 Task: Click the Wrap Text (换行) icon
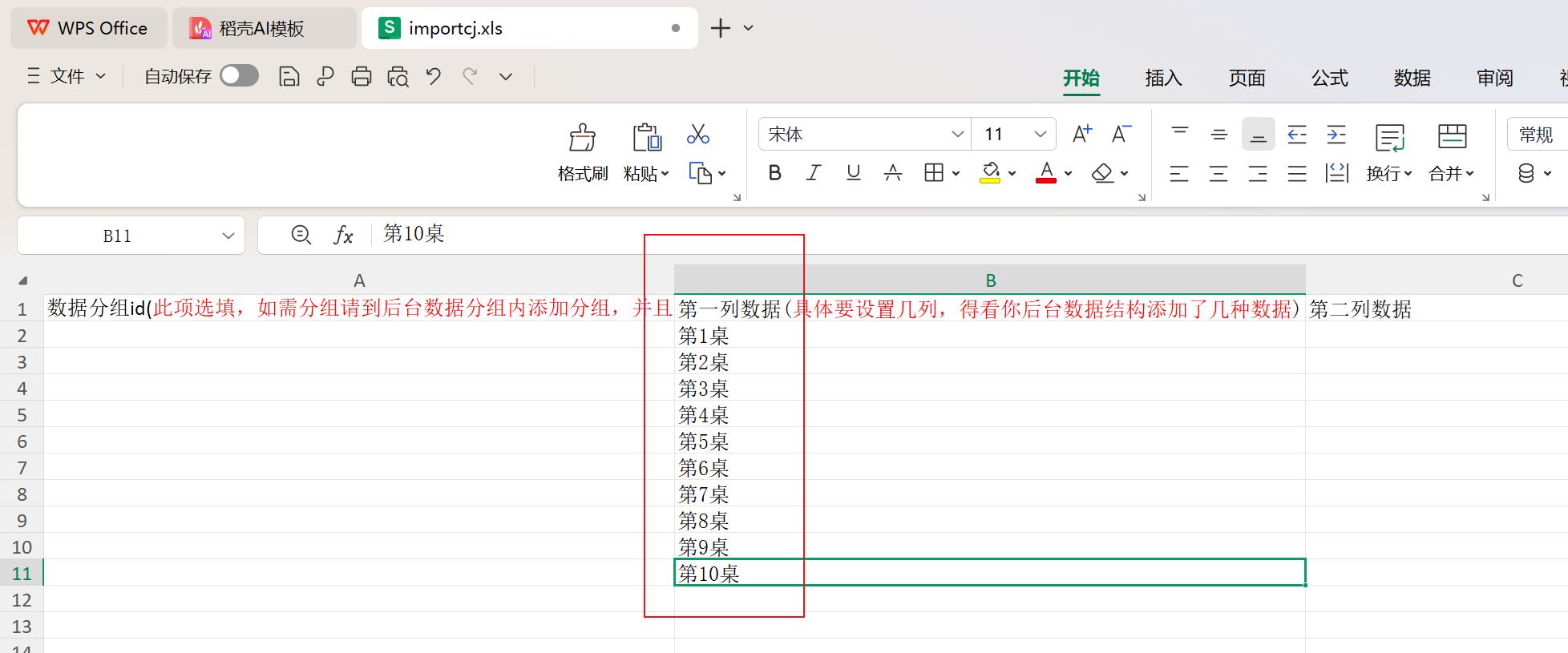(x=1390, y=137)
